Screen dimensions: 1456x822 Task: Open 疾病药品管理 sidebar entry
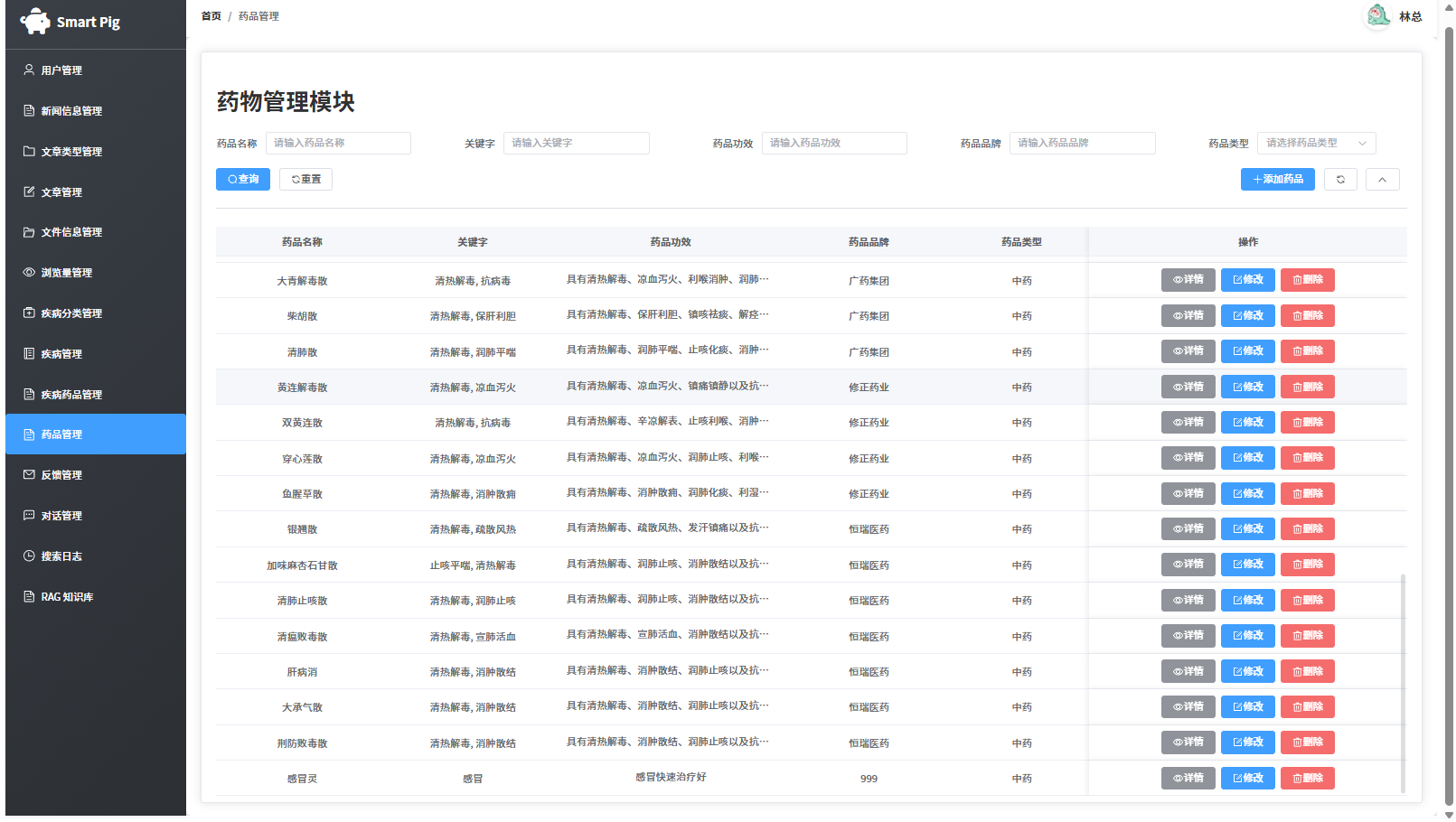[x=96, y=394]
